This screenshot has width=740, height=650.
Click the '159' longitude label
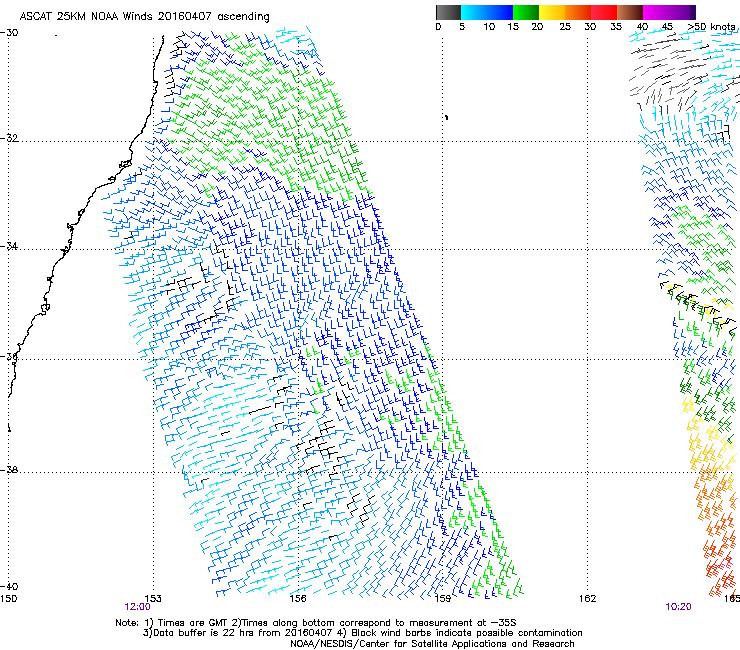pyautogui.click(x=442, y=599)
